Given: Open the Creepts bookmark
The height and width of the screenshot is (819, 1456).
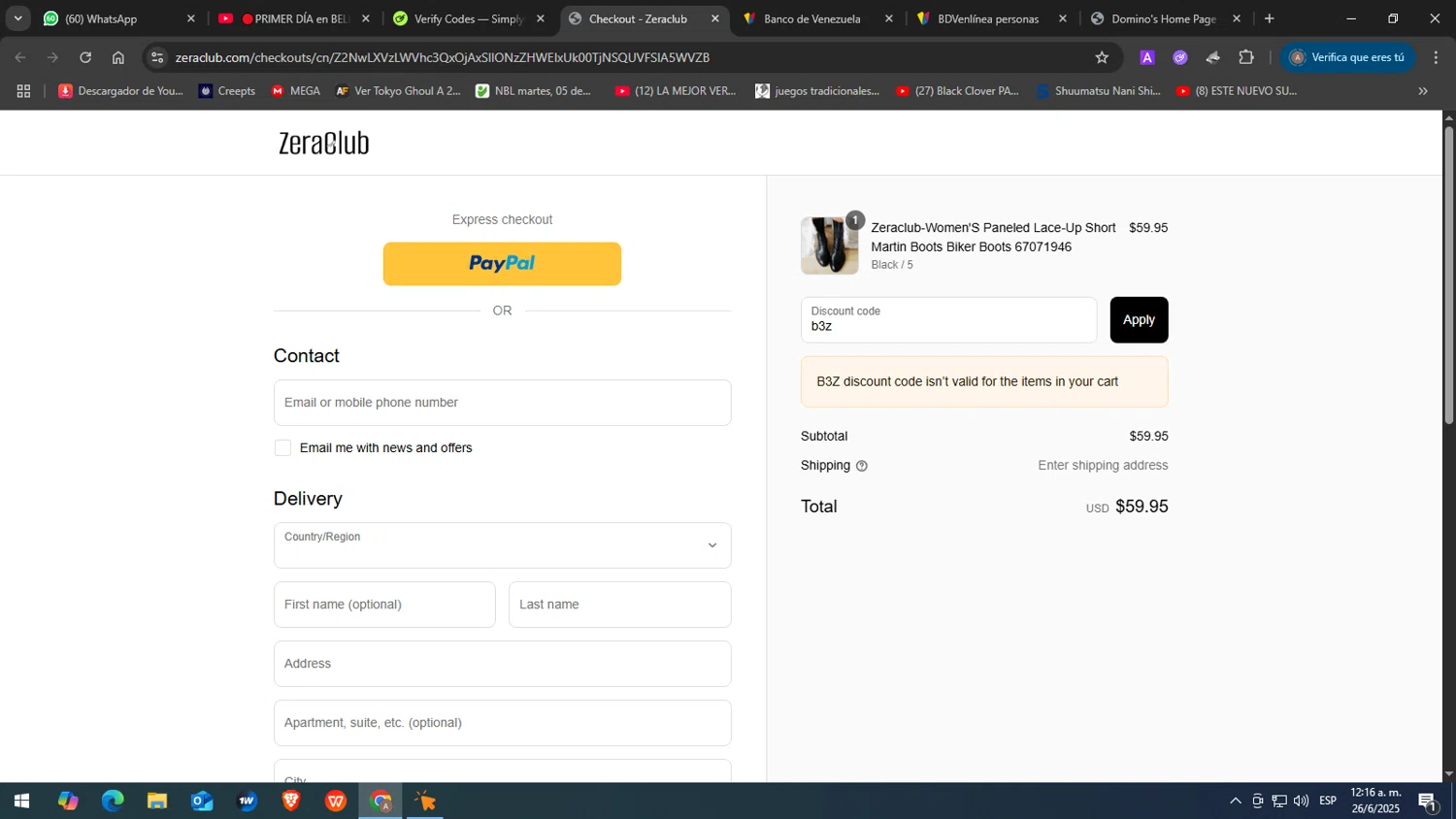Looking at the screenshot, I should pos(227,91).
